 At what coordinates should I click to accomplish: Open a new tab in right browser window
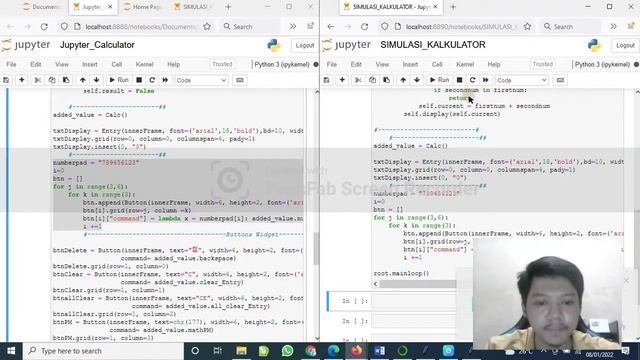453,7
